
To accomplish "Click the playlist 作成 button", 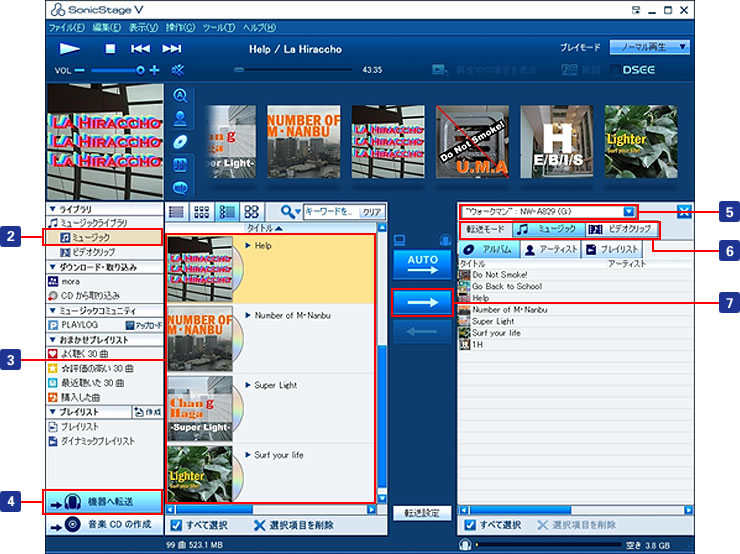I will (x=147, y=412).
